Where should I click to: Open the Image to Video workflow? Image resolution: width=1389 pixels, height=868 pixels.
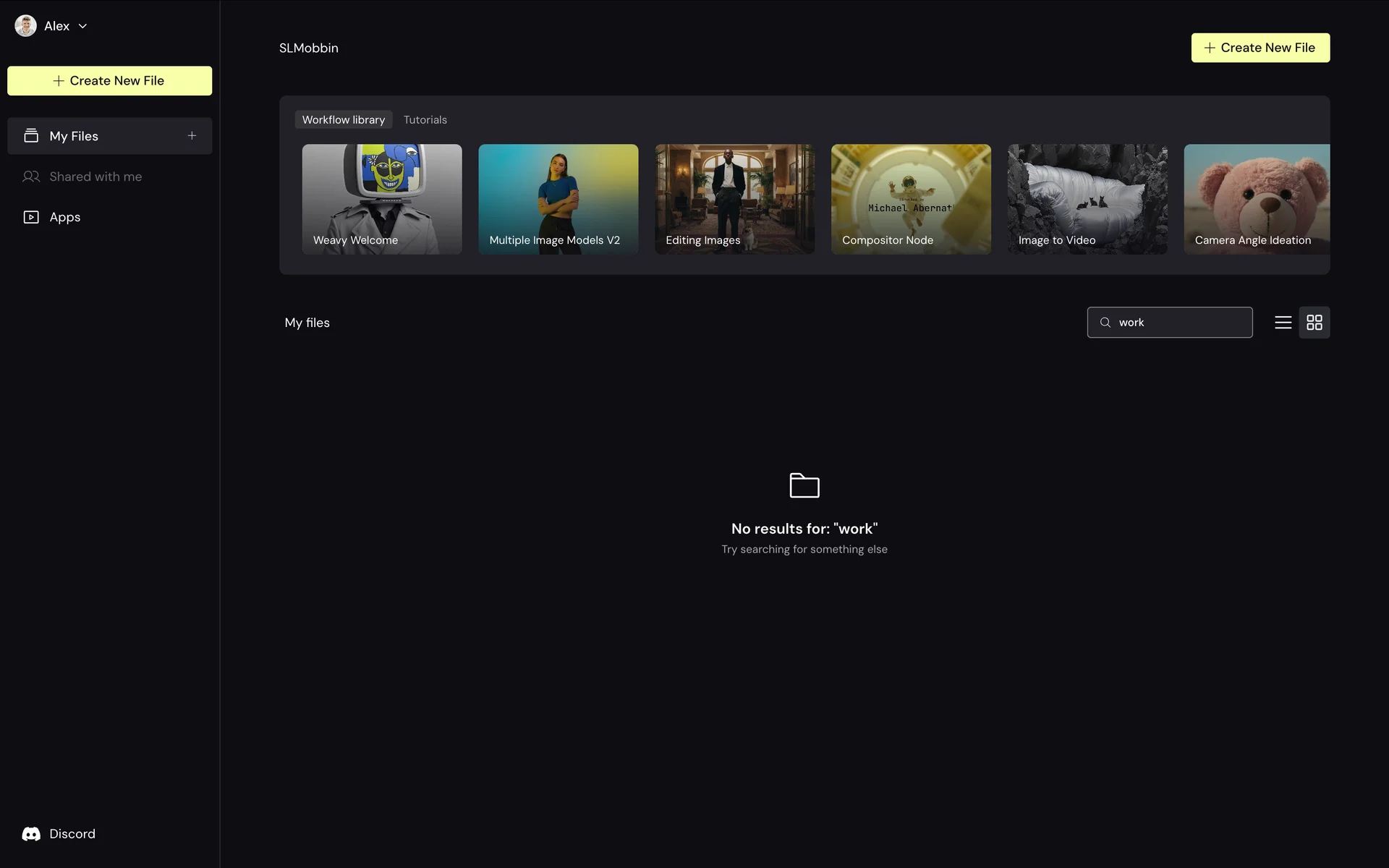(1087, 199)
